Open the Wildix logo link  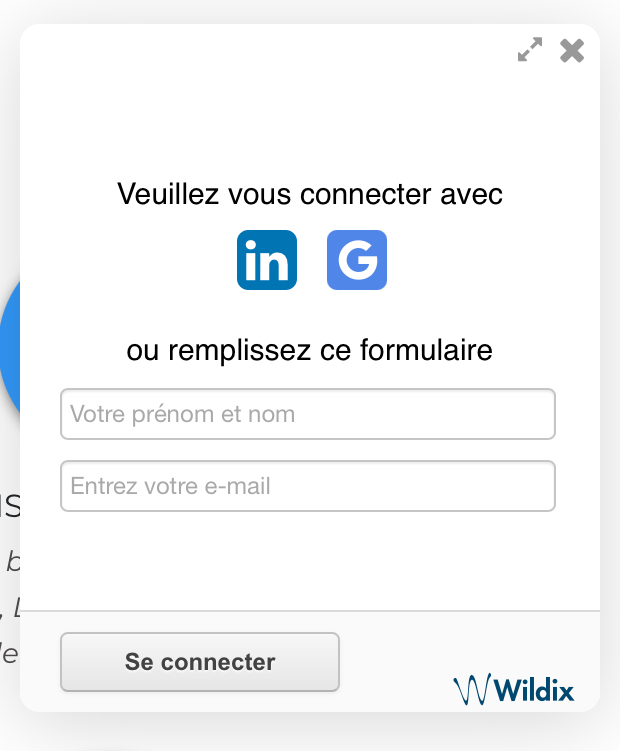(514, 689)
